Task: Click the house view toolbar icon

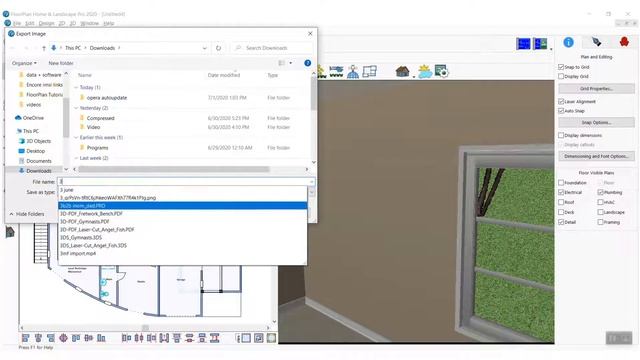Action: pyautogui.click(x=402, y=72)
